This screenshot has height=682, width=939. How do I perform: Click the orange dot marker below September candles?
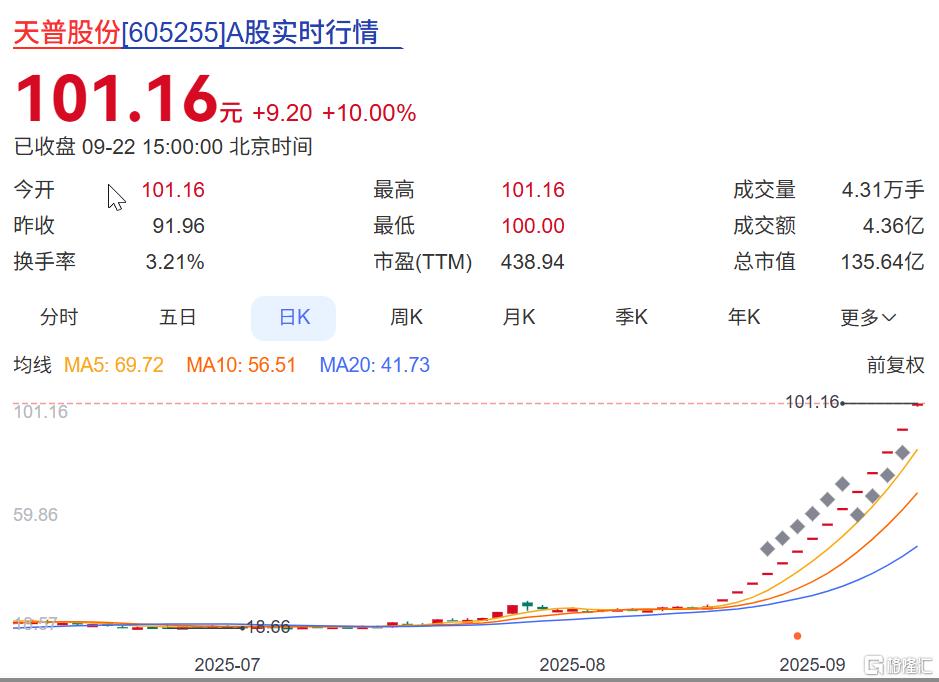pyautogui.click(x=797, y=636)
